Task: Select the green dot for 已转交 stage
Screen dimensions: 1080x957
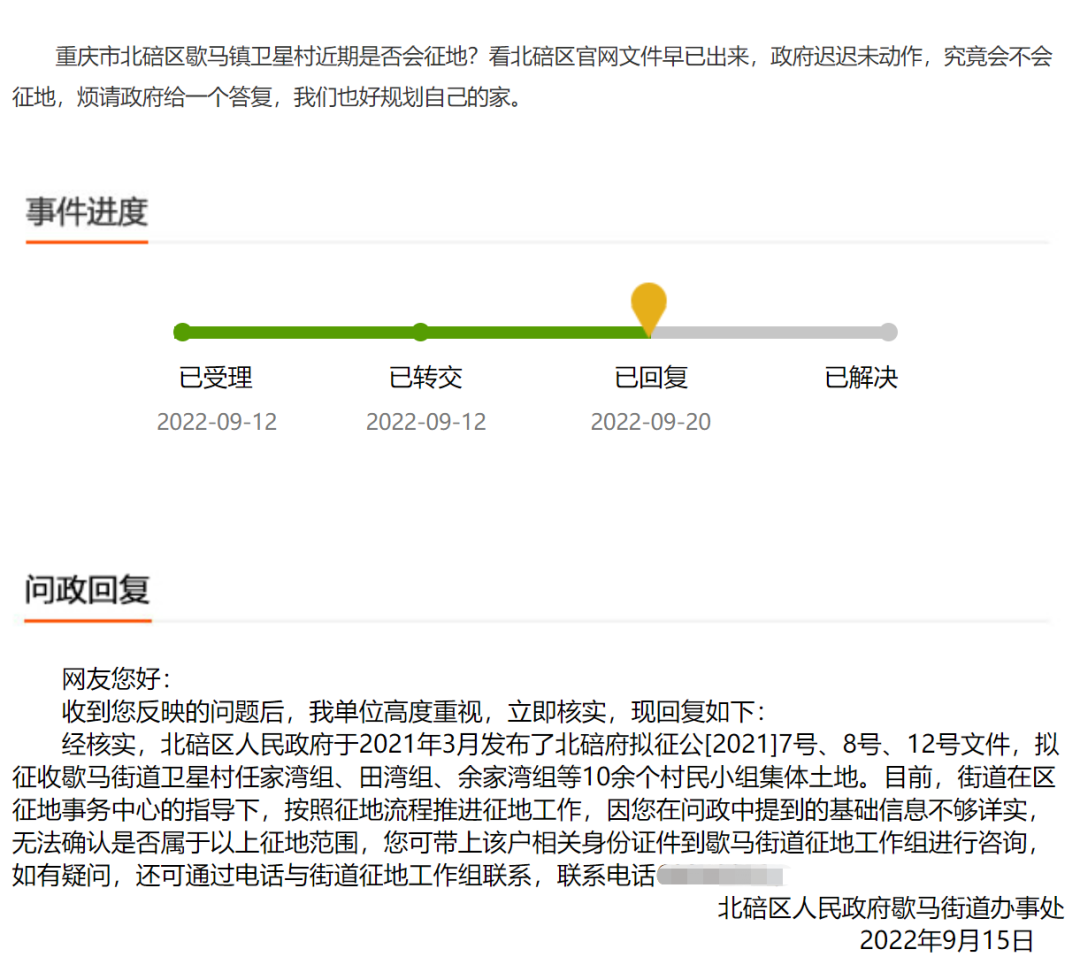Action: point(419,331)
